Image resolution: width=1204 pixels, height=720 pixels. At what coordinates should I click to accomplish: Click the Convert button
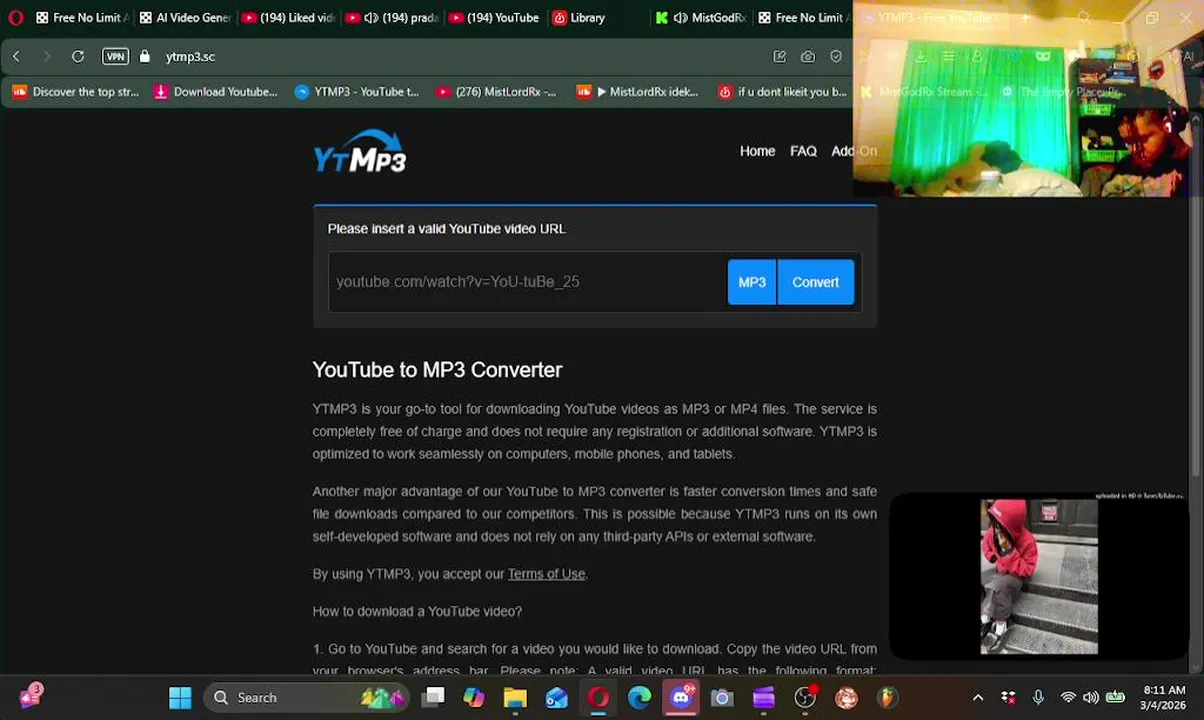pyautogui.click(x=816, y=282)
